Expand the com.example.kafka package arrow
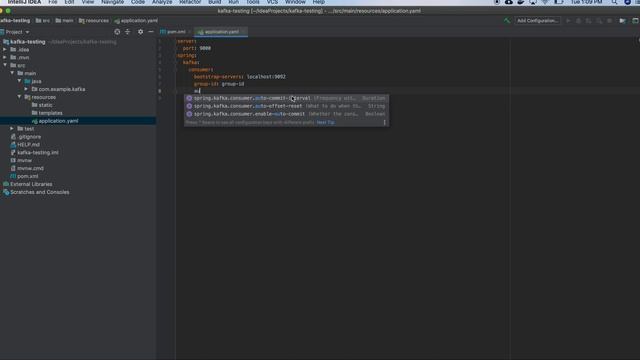The width and height of the screenshot is (640, 360). [26, 89]
